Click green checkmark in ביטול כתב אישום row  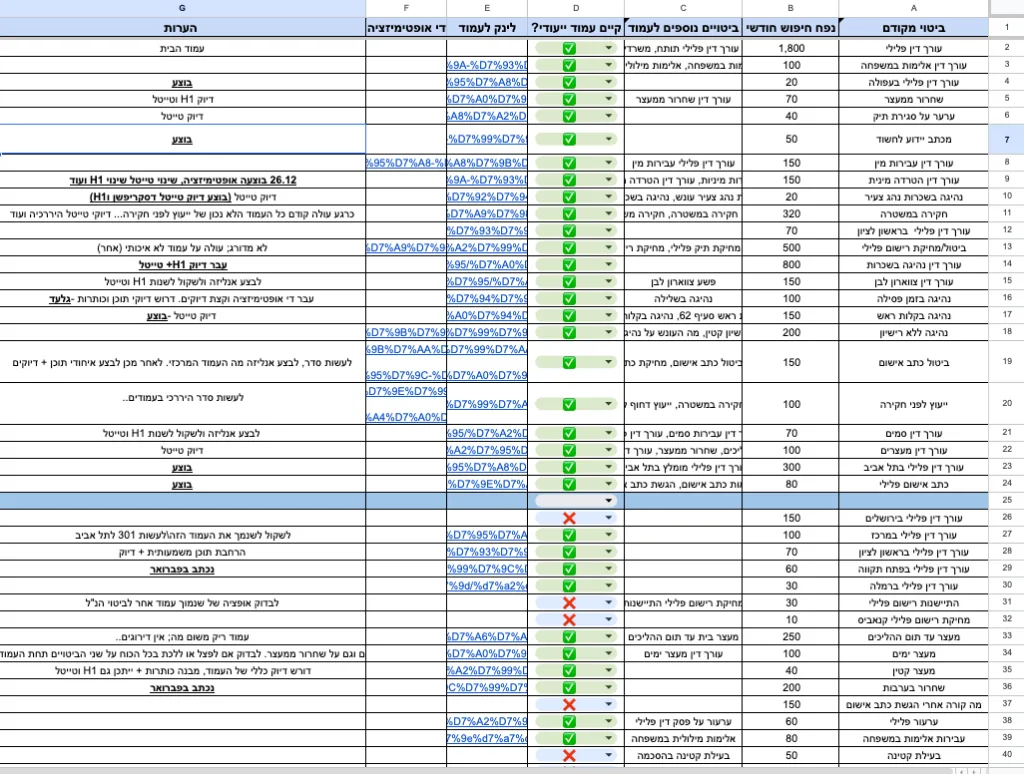(x=569, y=363)
